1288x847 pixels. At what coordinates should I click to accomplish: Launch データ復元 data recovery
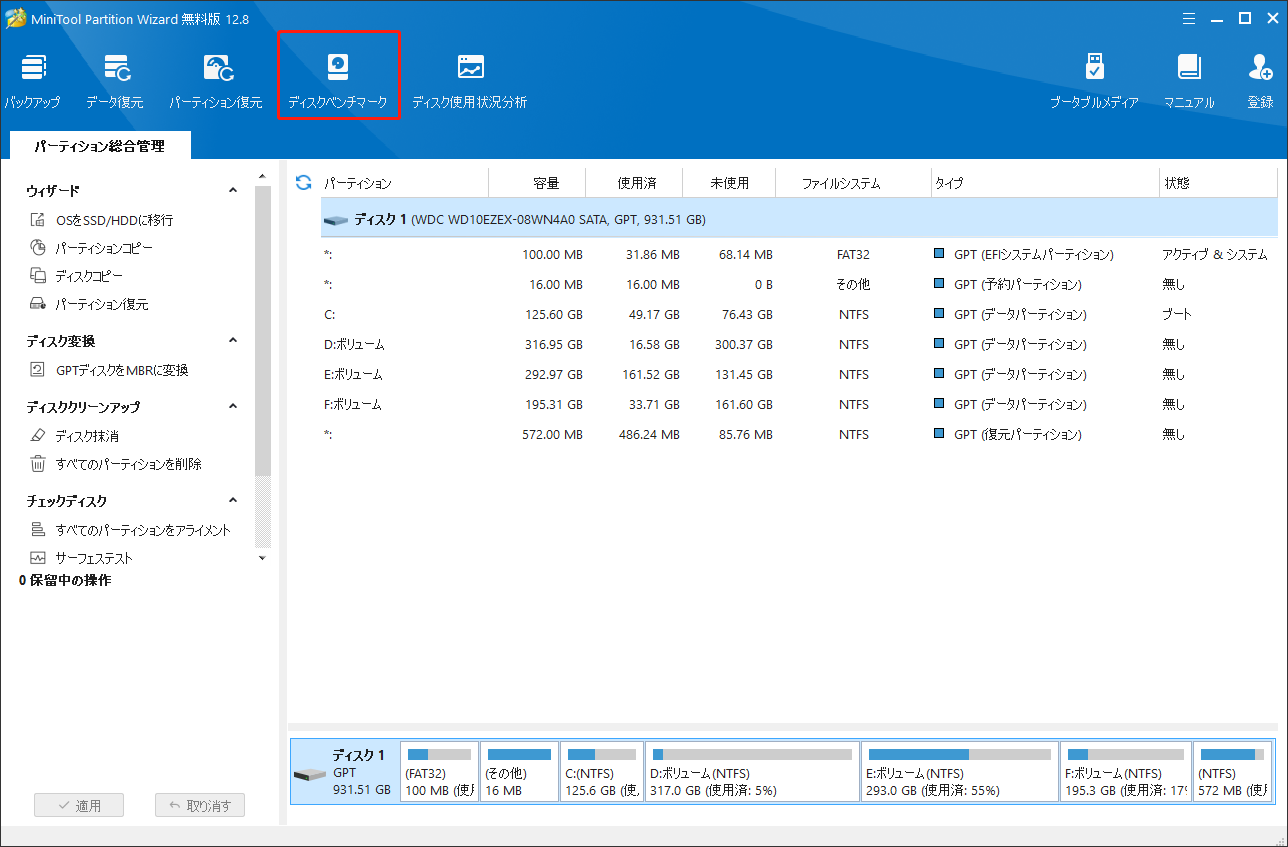click(115, 81)
